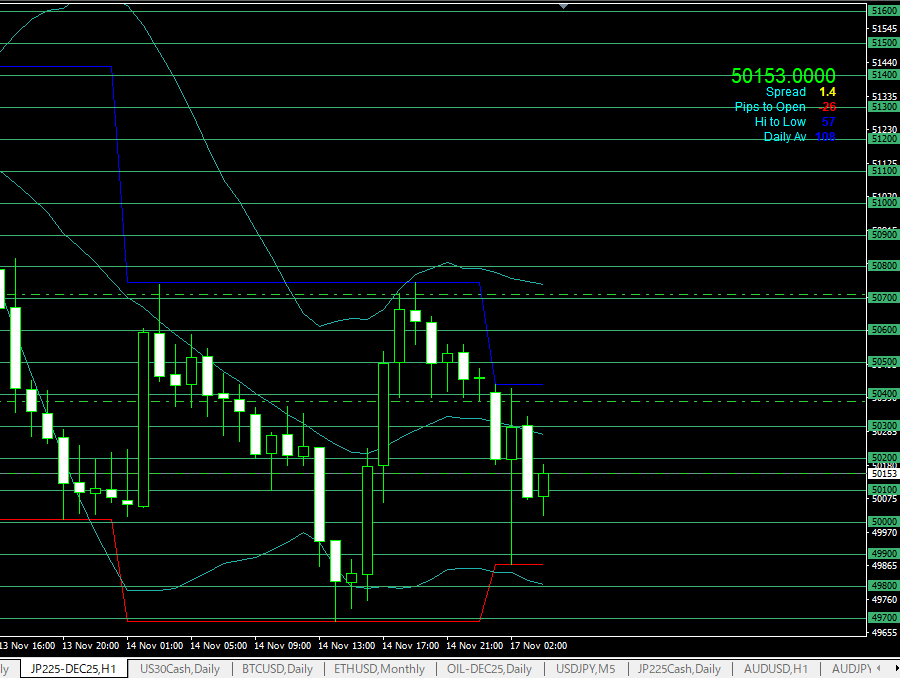Click the chart shift triangle marker
The image size is (900, 678).
[x=563, y=6]
